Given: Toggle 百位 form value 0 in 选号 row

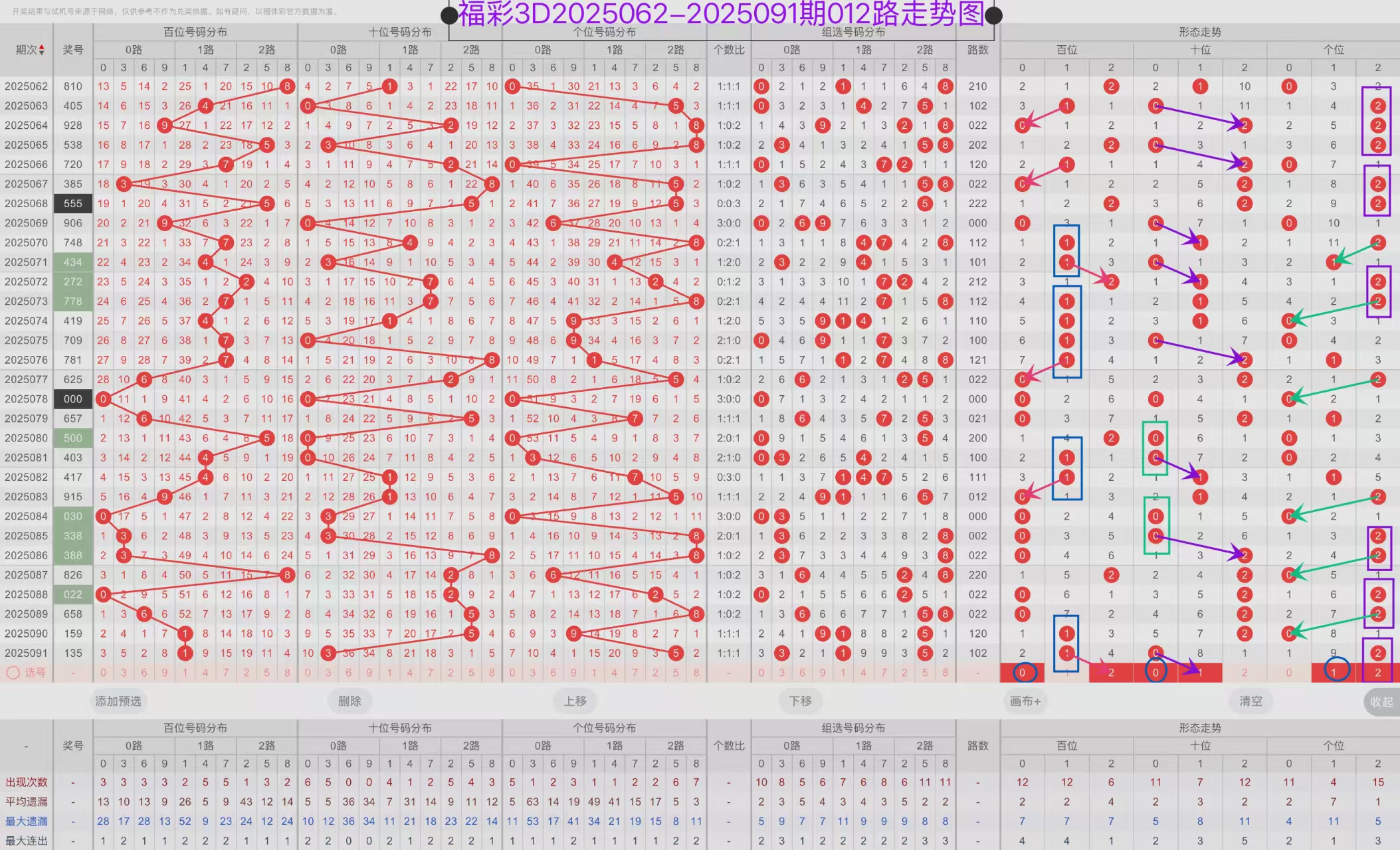Looking at the screenshot, I should (x=1022, y=673).
